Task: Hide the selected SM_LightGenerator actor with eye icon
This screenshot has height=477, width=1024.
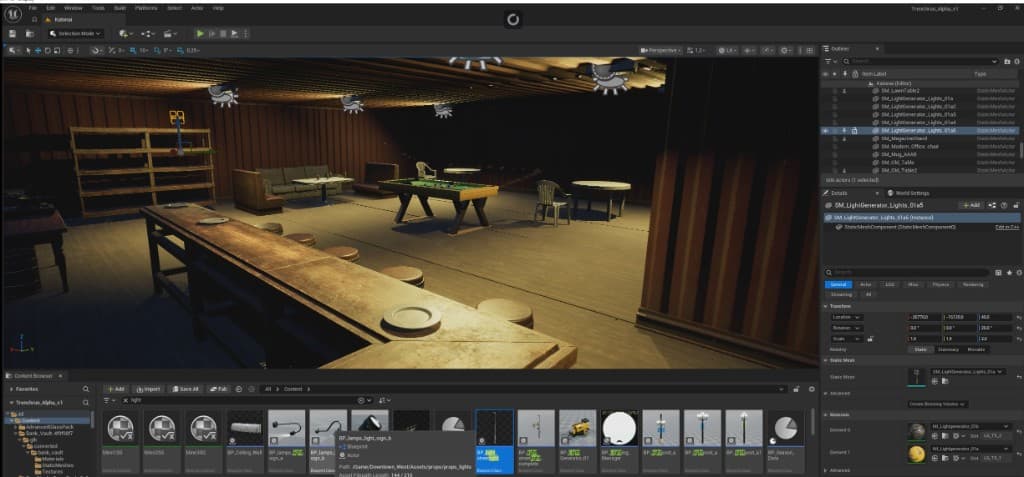Action: (x=825, y=131)
